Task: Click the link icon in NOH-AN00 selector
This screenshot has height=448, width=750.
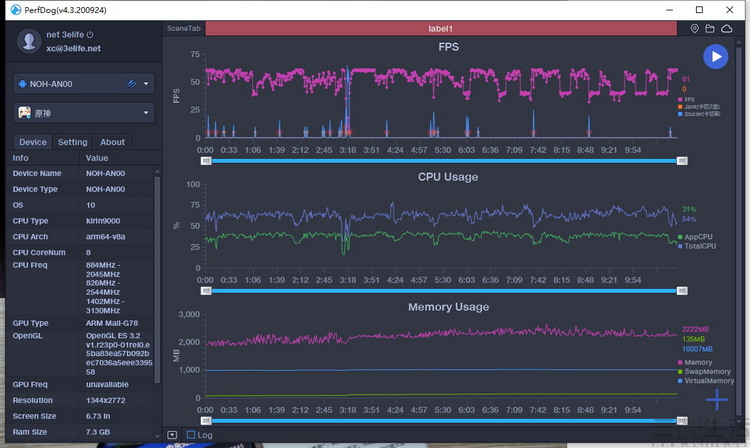Action: (x=131, y=84)
